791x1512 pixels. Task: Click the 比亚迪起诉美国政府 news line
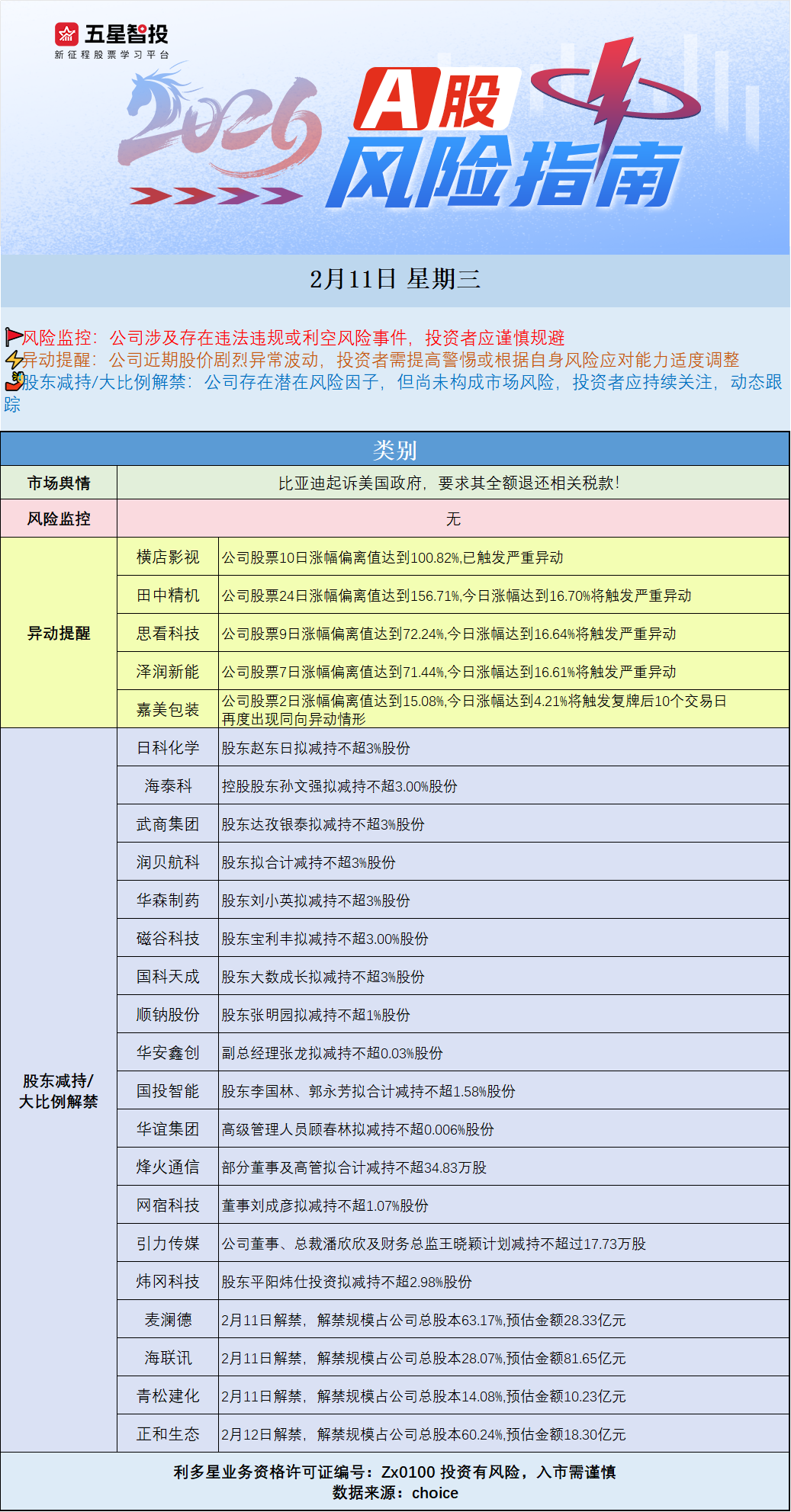pos(449,483)
